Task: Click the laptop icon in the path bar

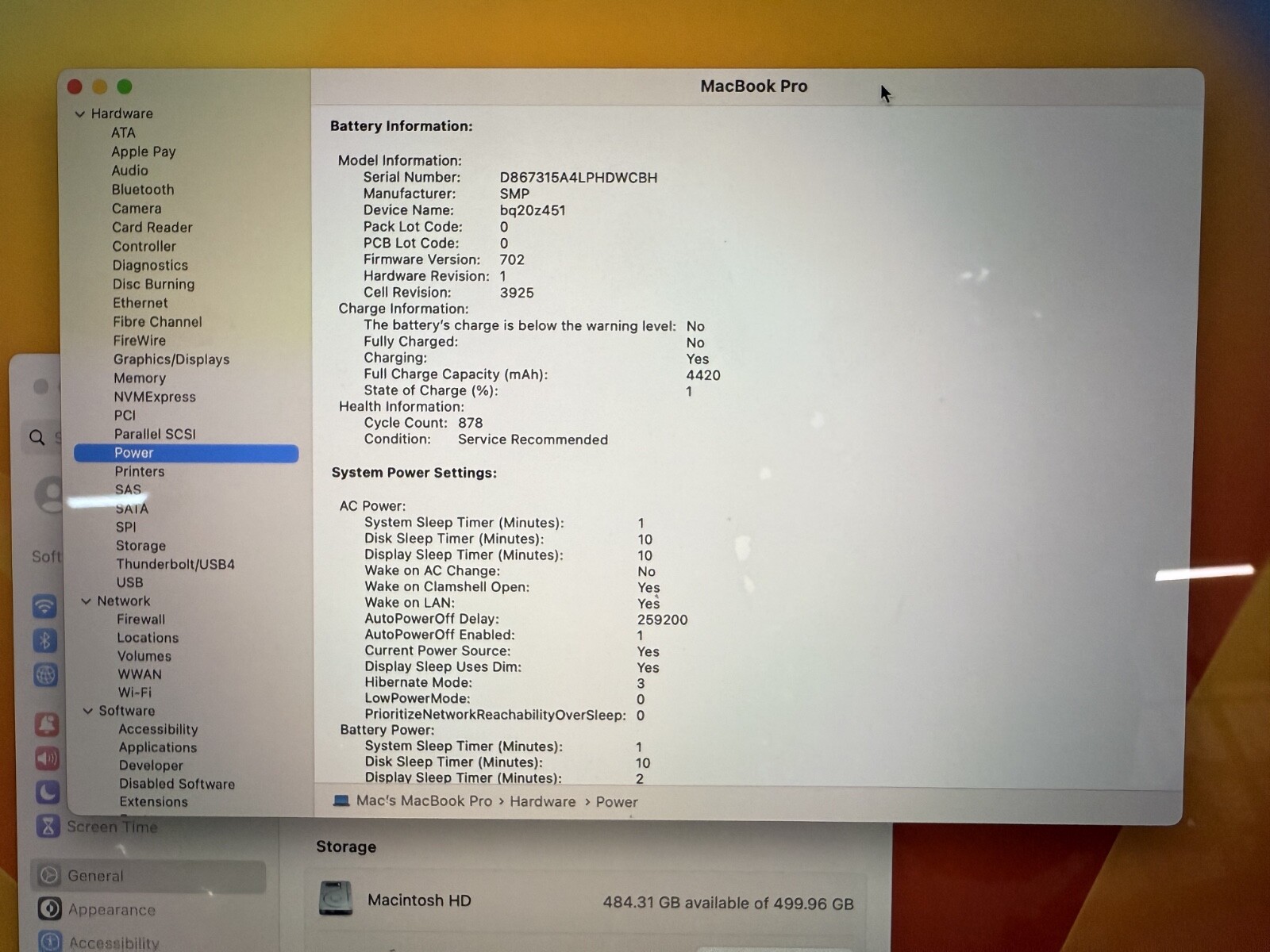Action: [341, 800]
